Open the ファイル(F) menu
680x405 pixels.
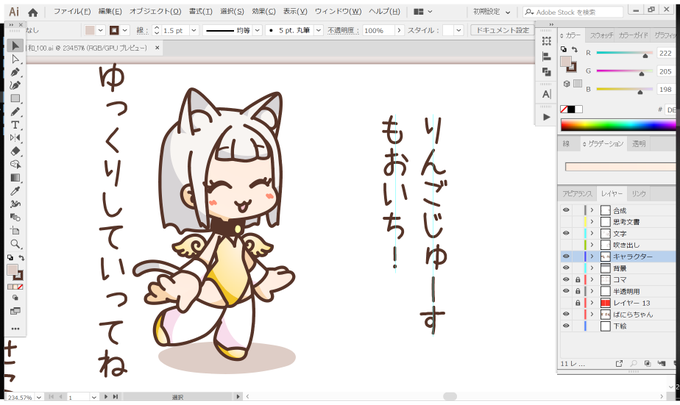point(72,12)
